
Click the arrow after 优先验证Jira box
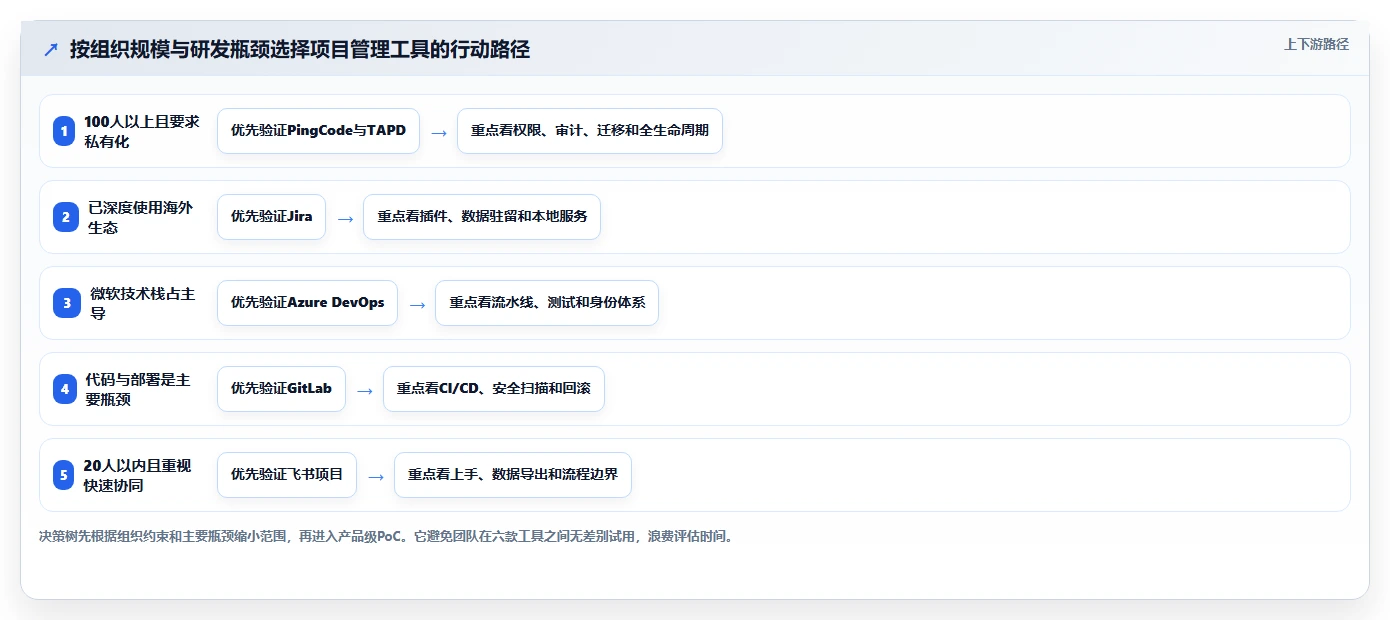coord(345,218)
